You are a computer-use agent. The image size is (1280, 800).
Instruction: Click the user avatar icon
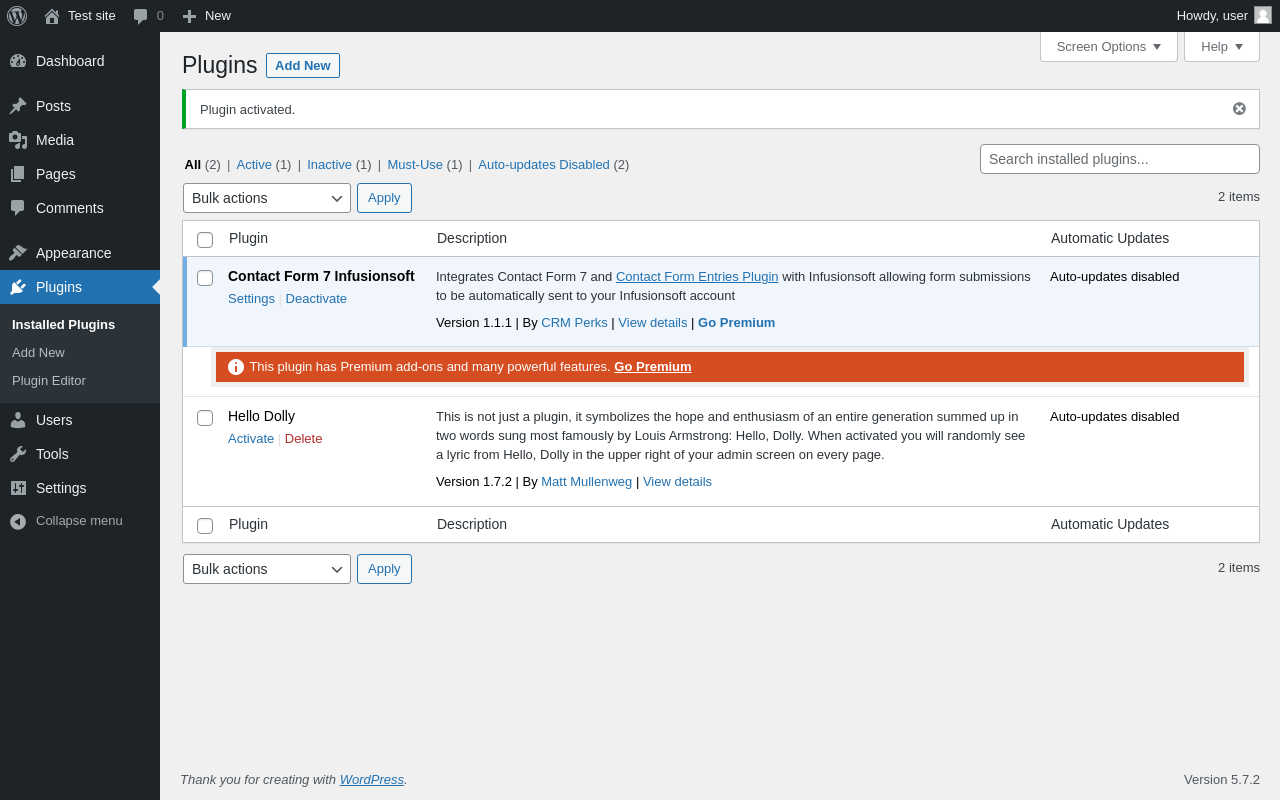coord(1263,15)
